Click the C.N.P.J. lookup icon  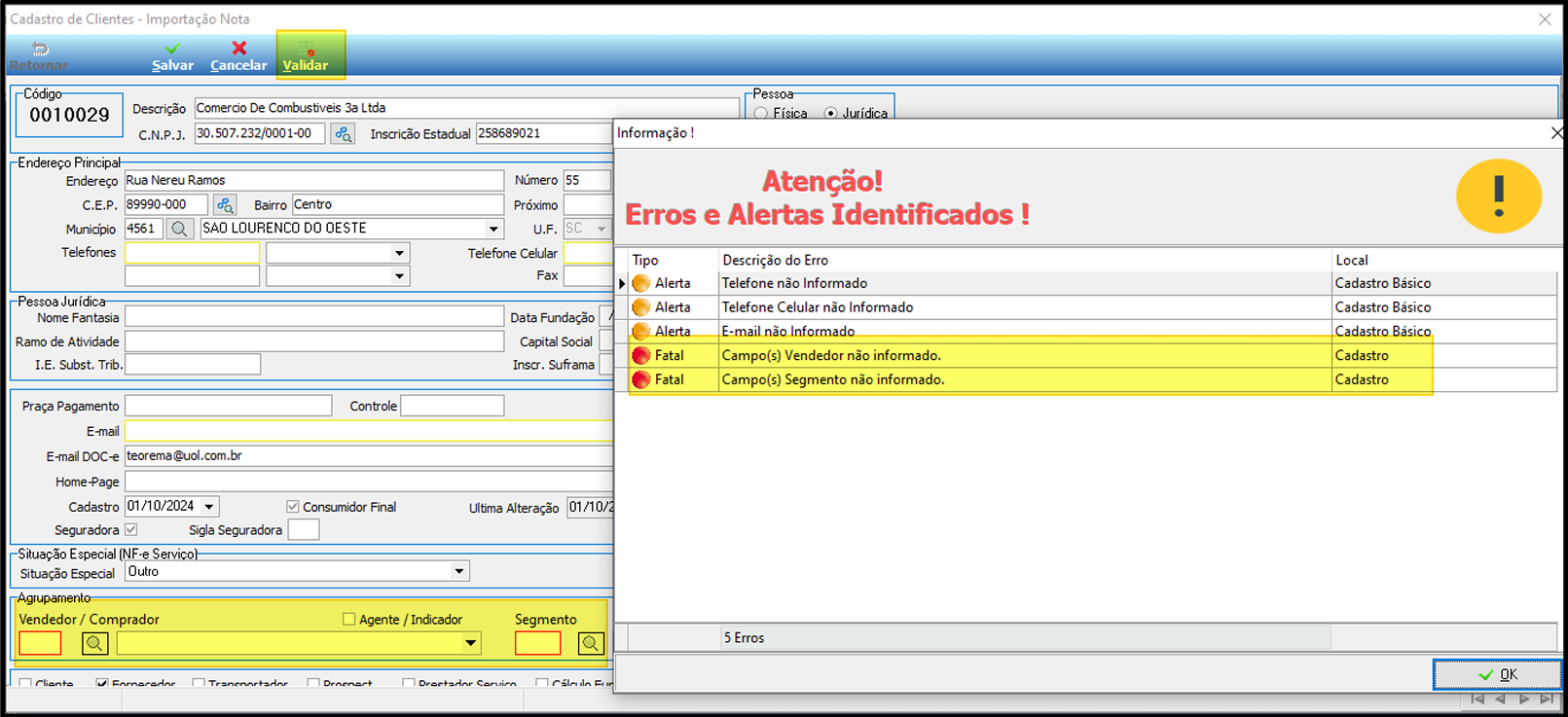(343, 134)
